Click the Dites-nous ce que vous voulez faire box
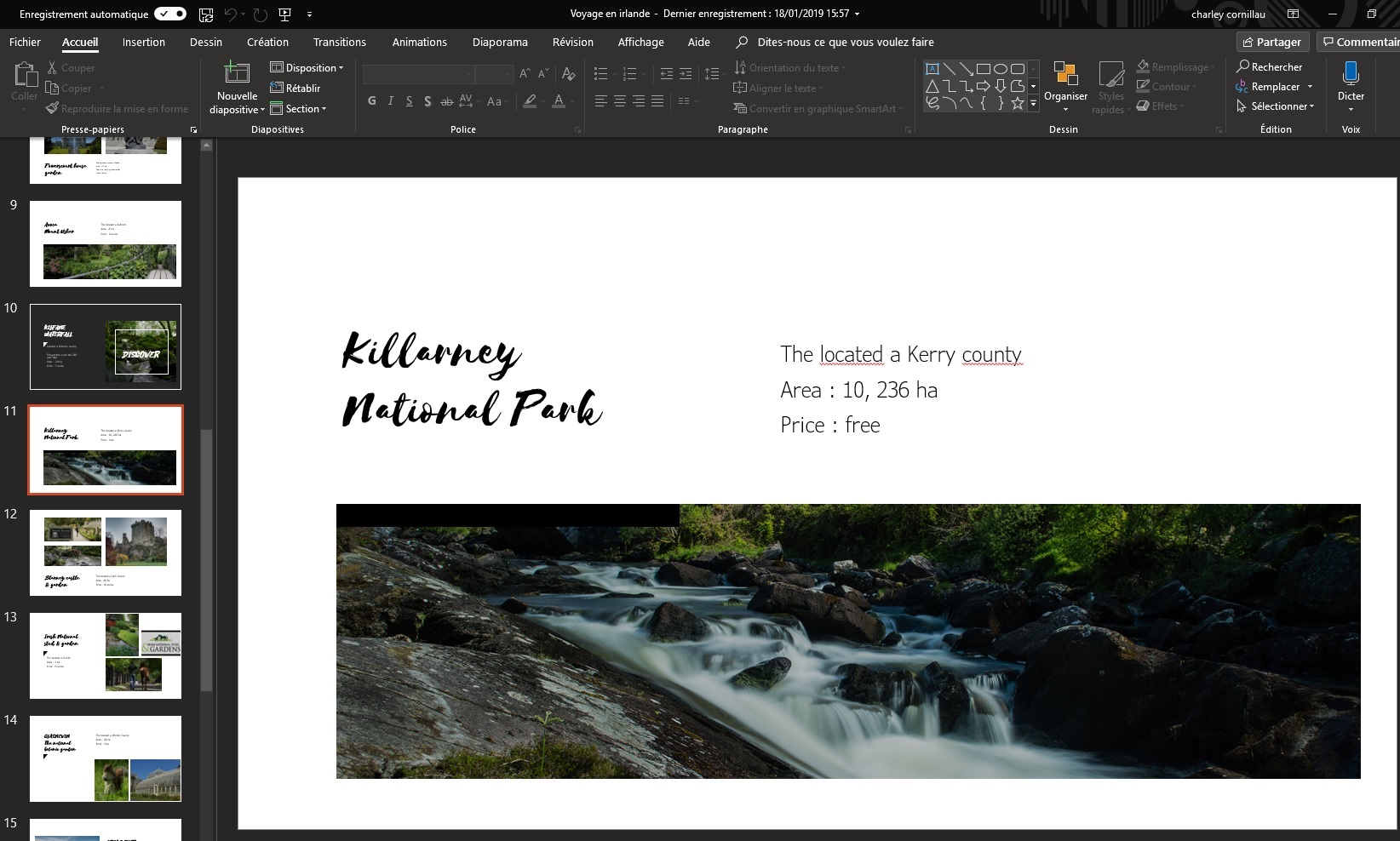This screenshot has height=841, width=1400. tap(845, 42)
